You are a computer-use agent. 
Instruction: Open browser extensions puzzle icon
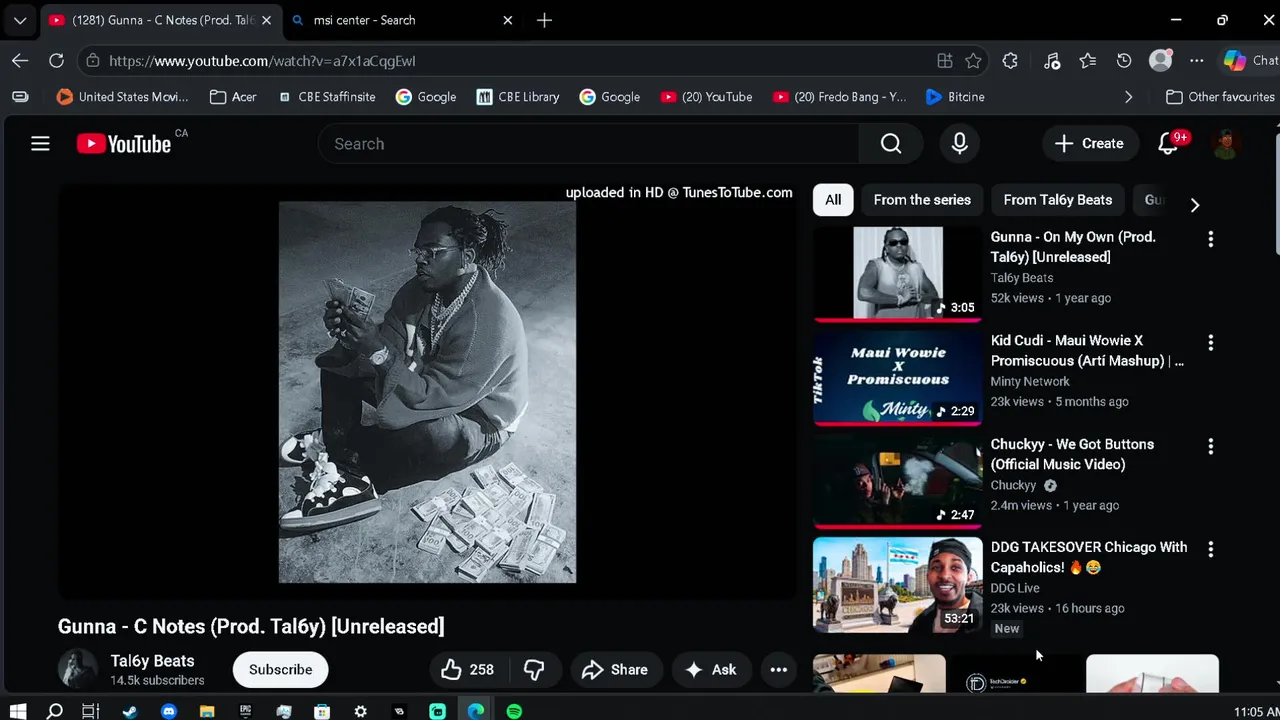click(x=1010, y=61)
